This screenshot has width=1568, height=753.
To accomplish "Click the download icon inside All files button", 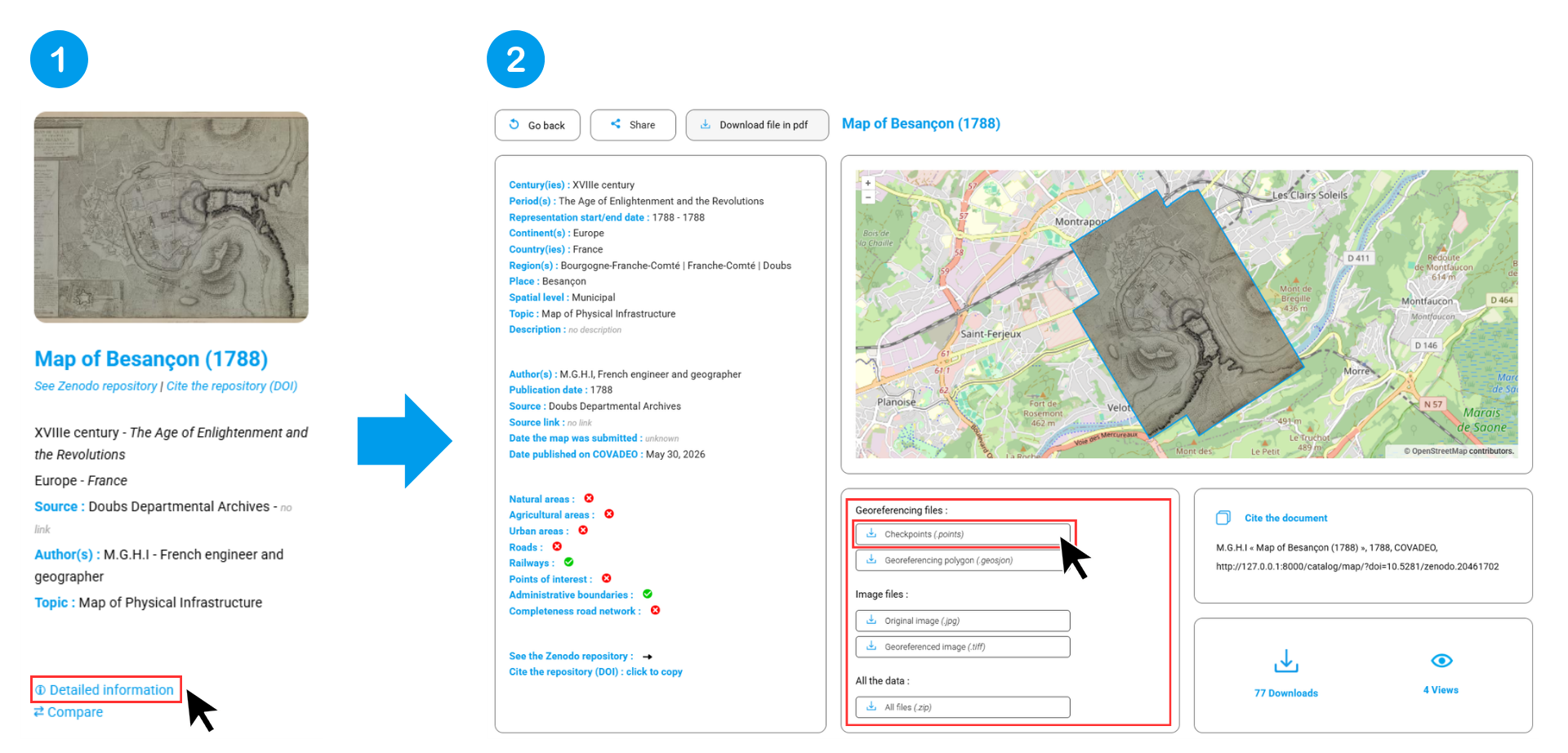I will [x=871, y=706].
